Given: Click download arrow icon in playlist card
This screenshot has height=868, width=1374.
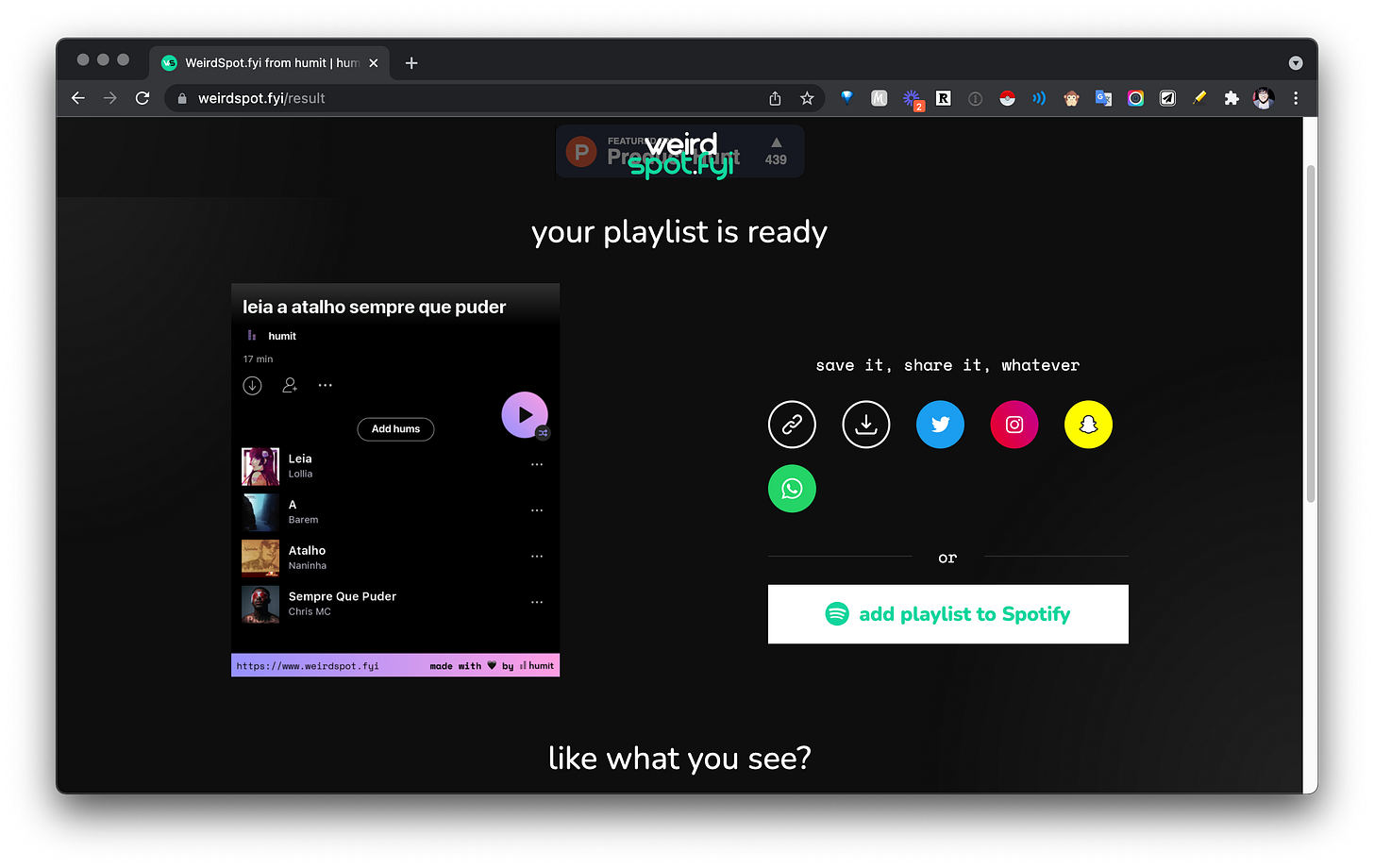Looking at the screenshot, I should click(x=252, y=386).
